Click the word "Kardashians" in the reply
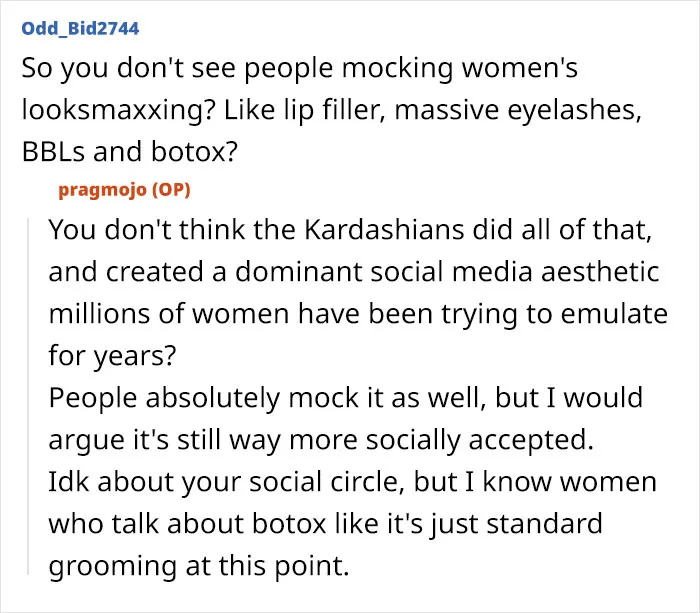 click(384, 229)
